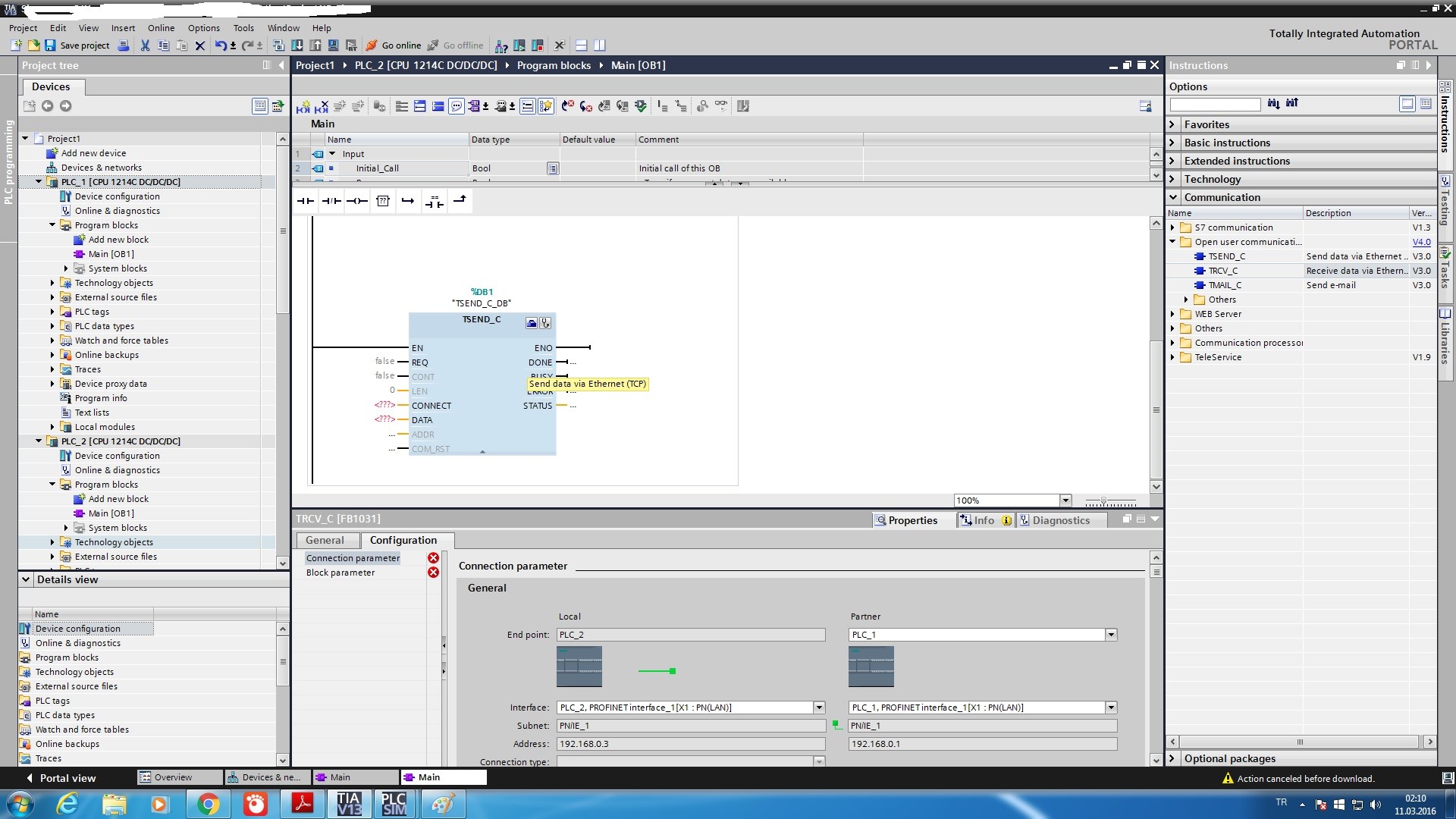Select Block parameter in the configuration list
The height and width of the screenshot is (819, 1456).
340,573
